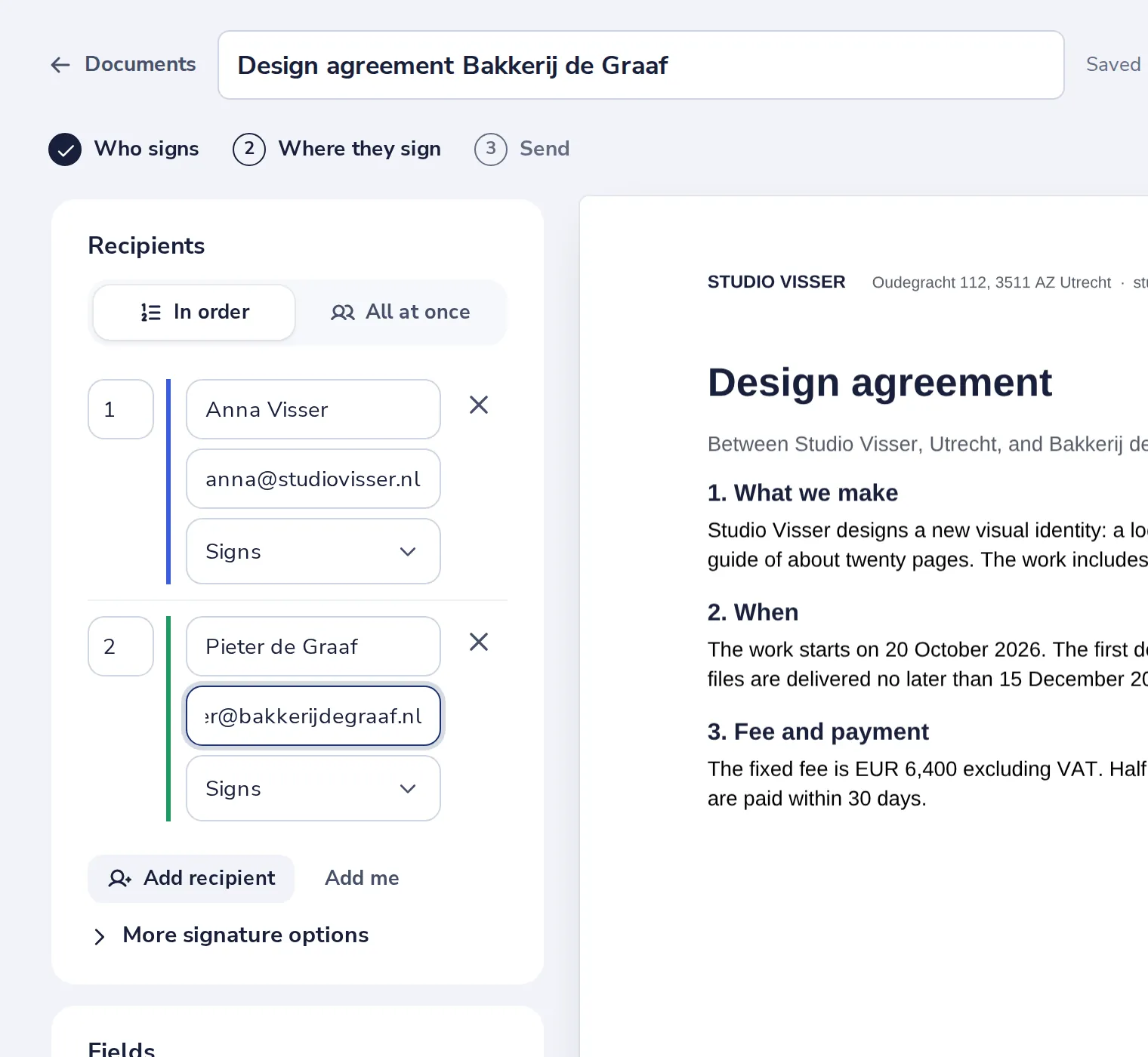Click Add me link

click(x=362, y=878)
